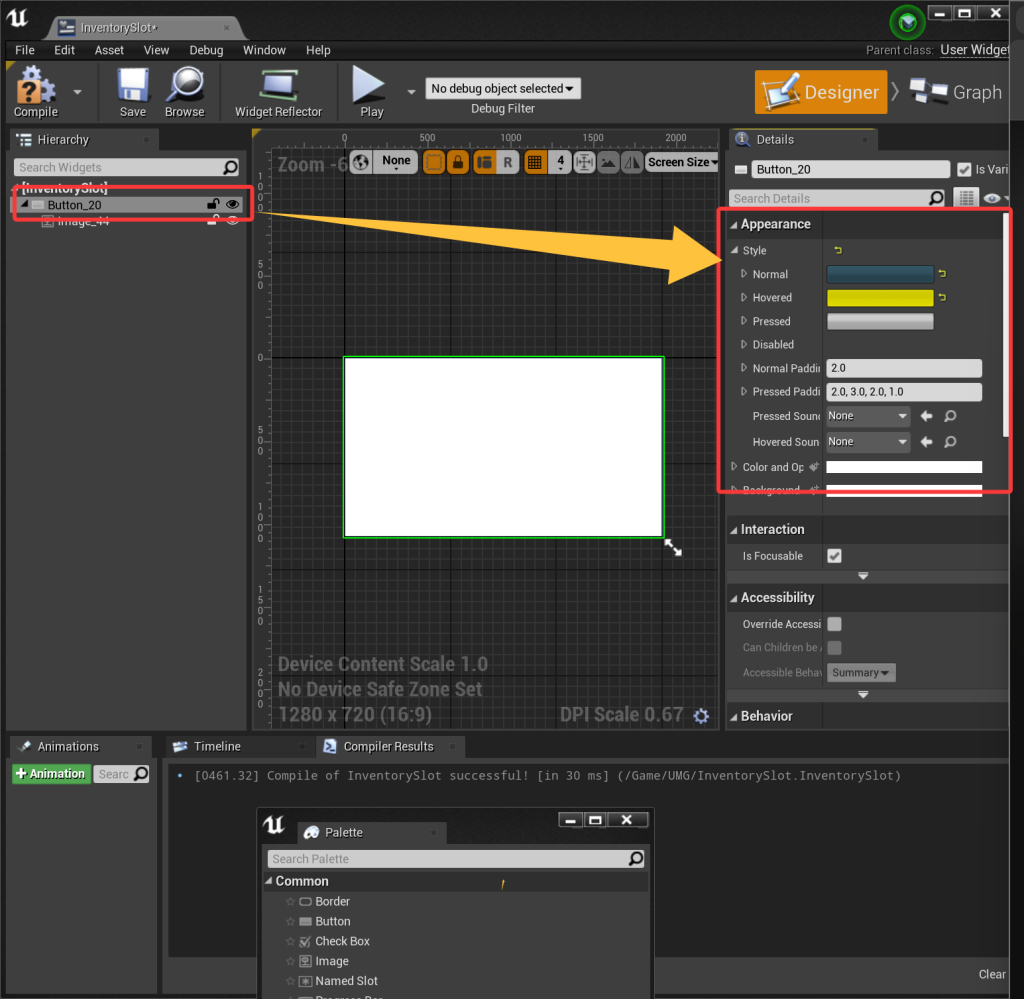Click the Normal Padding value field
The height and width of the screenshot is (999, 1024).
(904, 368)
